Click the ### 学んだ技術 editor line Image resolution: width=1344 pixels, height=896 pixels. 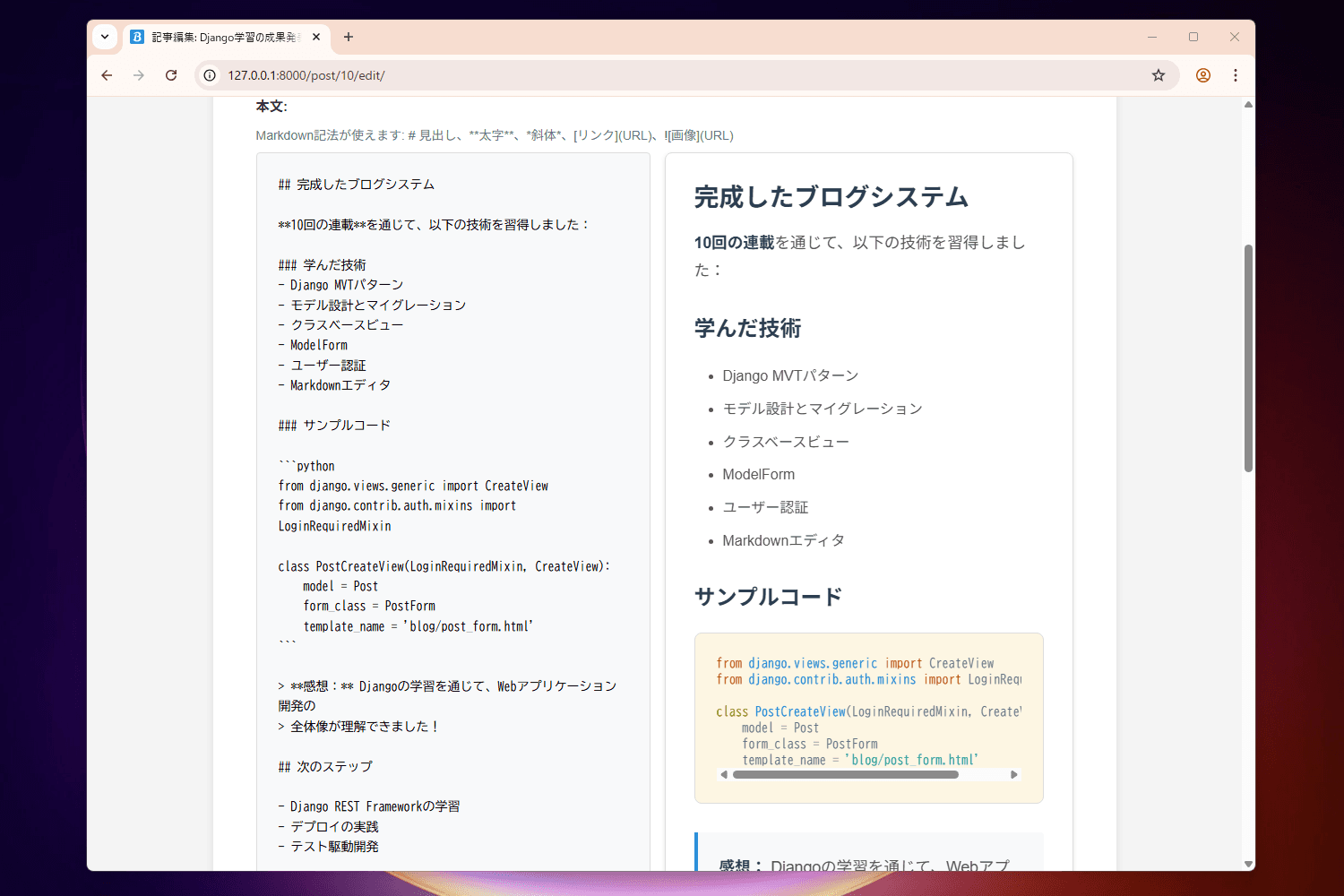tap(323, 265)
